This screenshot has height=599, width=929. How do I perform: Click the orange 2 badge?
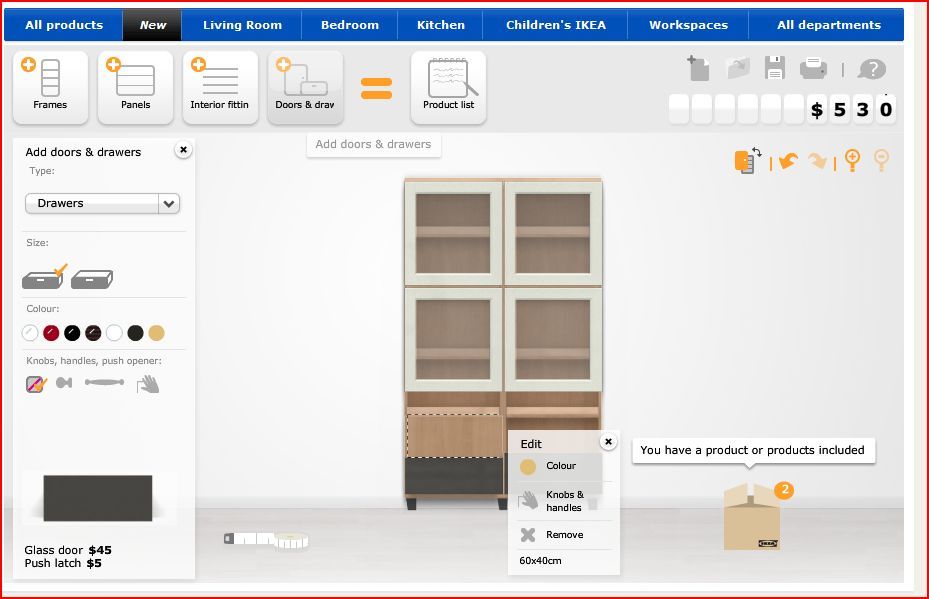pyautogui.click(x=784, y=489)
